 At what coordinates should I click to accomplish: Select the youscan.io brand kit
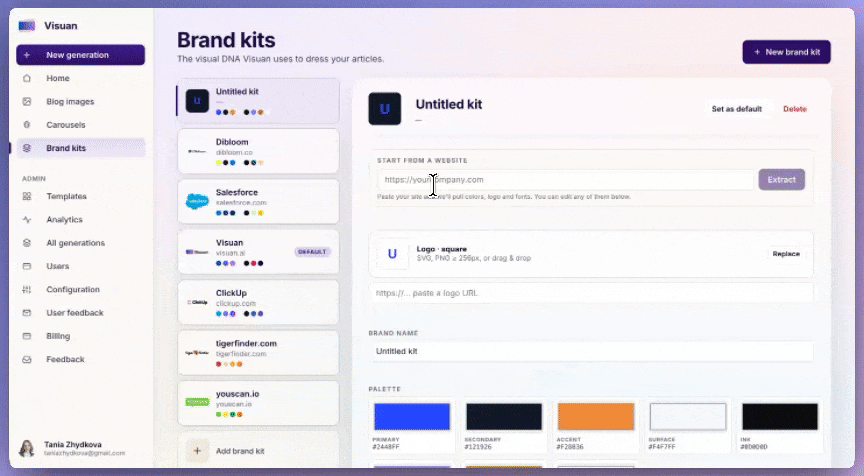pos(258,403)
